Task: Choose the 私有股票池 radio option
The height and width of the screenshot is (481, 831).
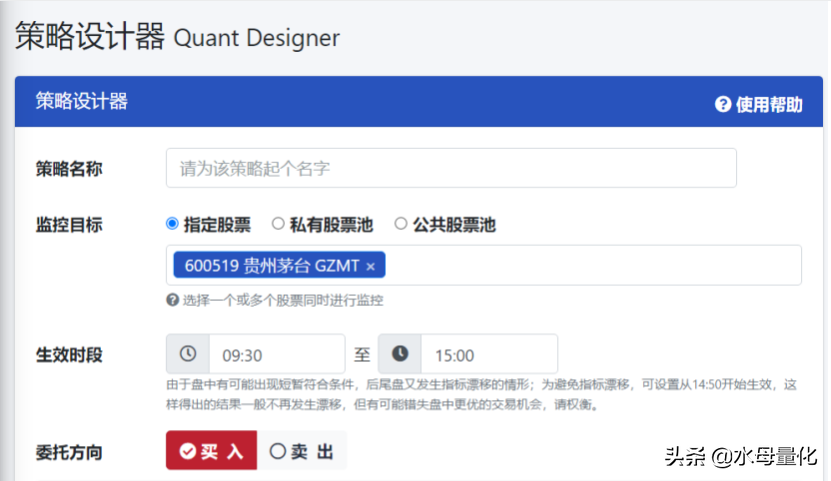Action: click(x=278, y=224)
